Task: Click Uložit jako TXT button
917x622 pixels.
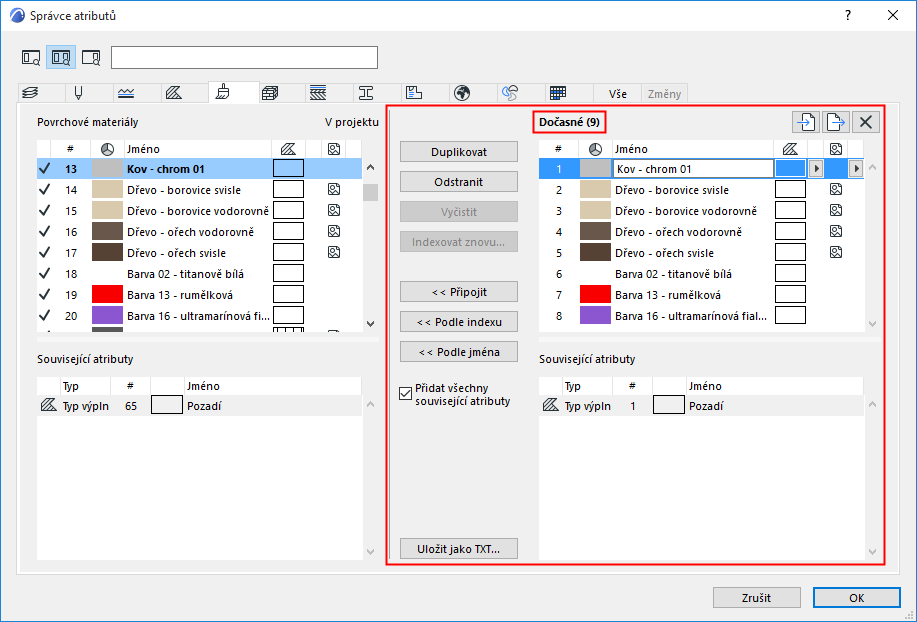Action: click(x=459, y=549)
